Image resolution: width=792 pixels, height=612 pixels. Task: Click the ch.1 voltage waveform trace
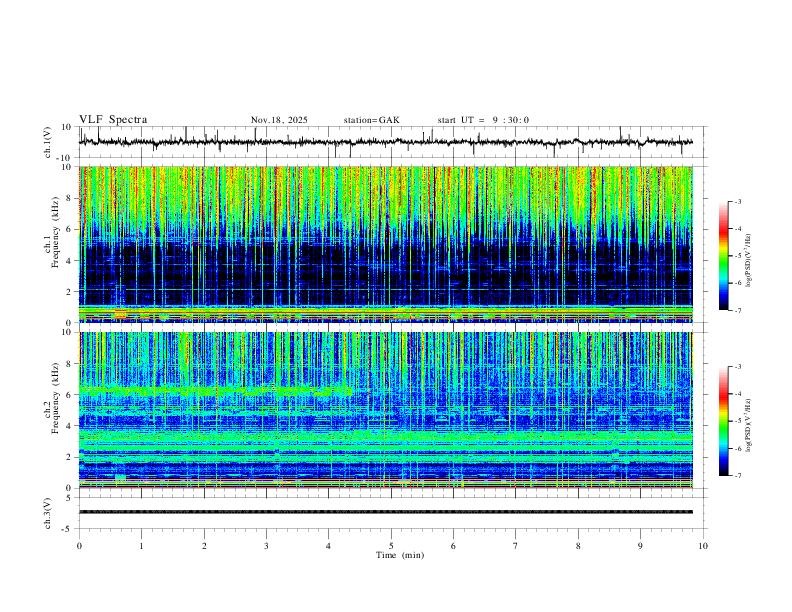386,142
